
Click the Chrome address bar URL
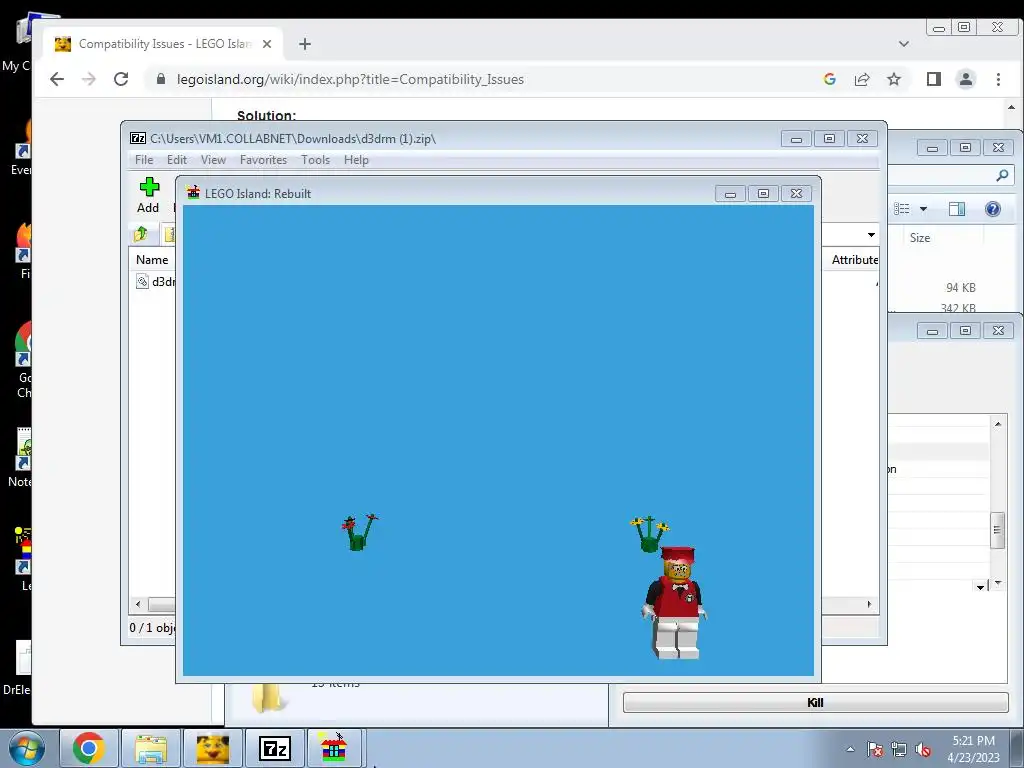point(350,79)
